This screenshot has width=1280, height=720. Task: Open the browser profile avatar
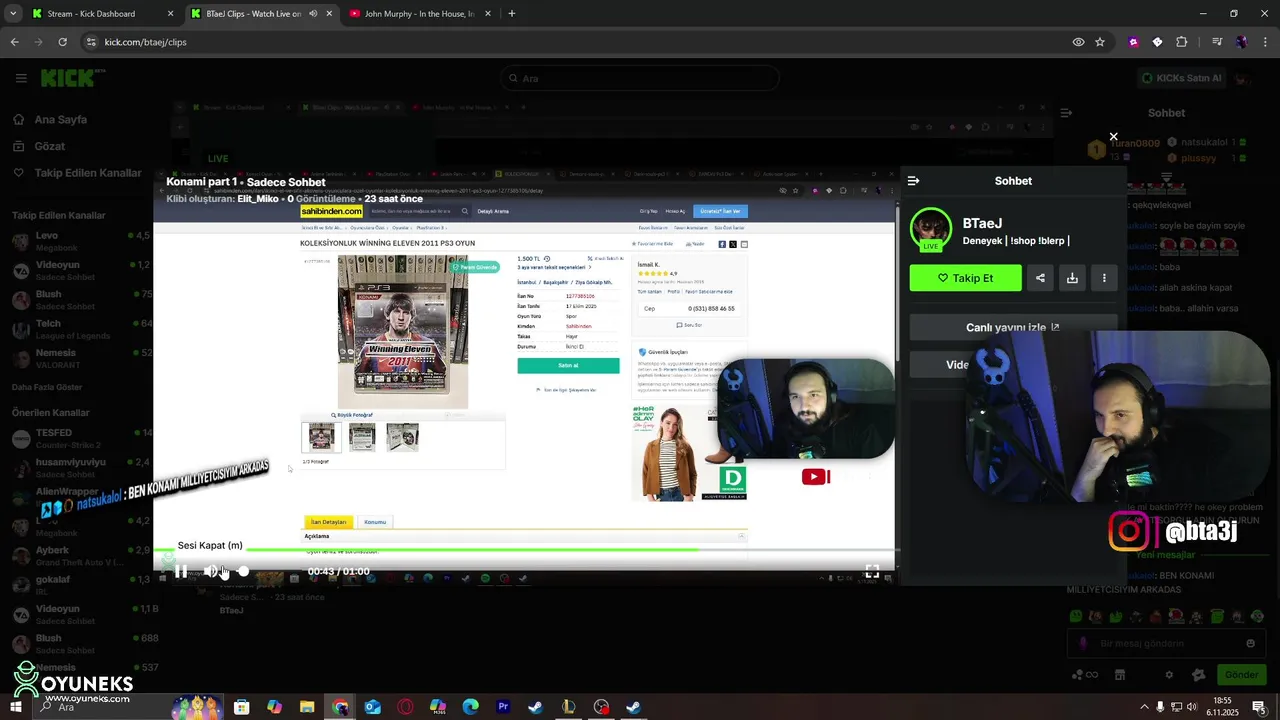click(1241, 42)
